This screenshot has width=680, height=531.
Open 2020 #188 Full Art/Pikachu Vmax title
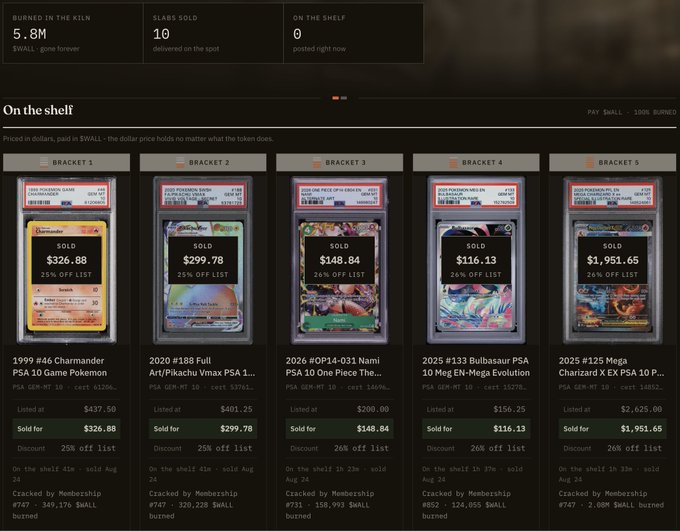click(x=202, y=367)
